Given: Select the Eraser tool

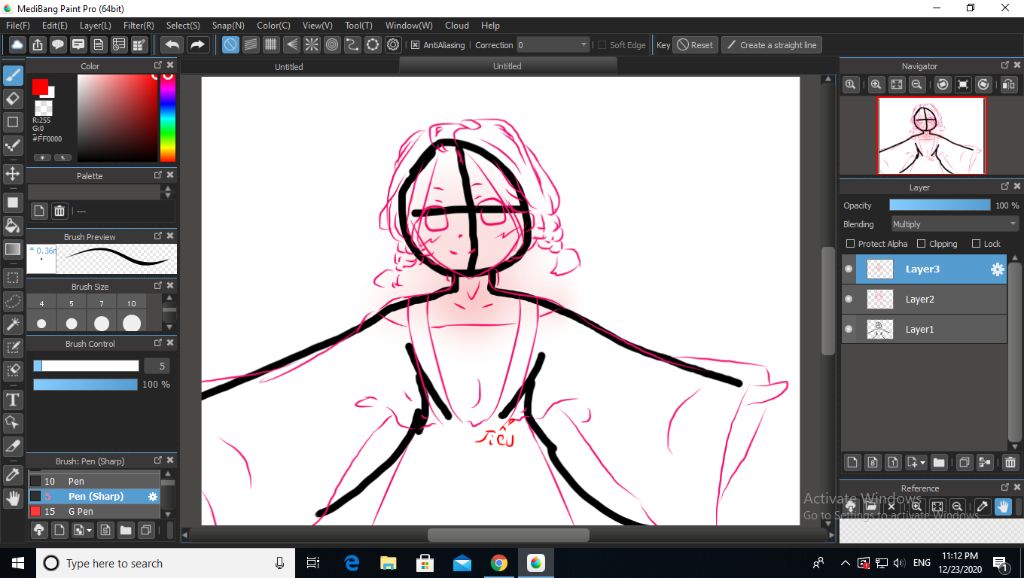Looking at the screenshot, I should [12, 99].
